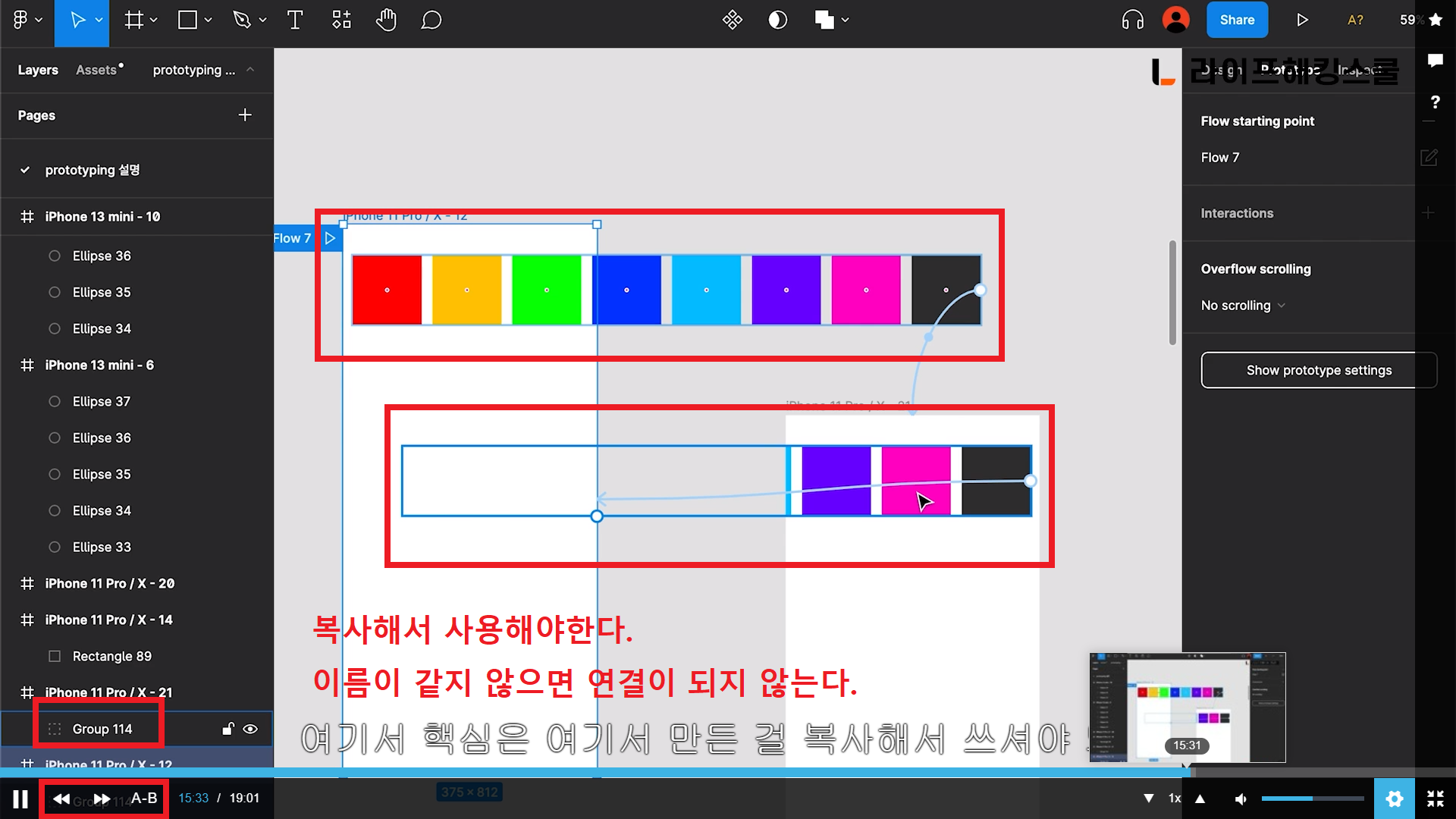Click the Present play icon
Screen dimensions: 1456x819
coord(1302,20)
